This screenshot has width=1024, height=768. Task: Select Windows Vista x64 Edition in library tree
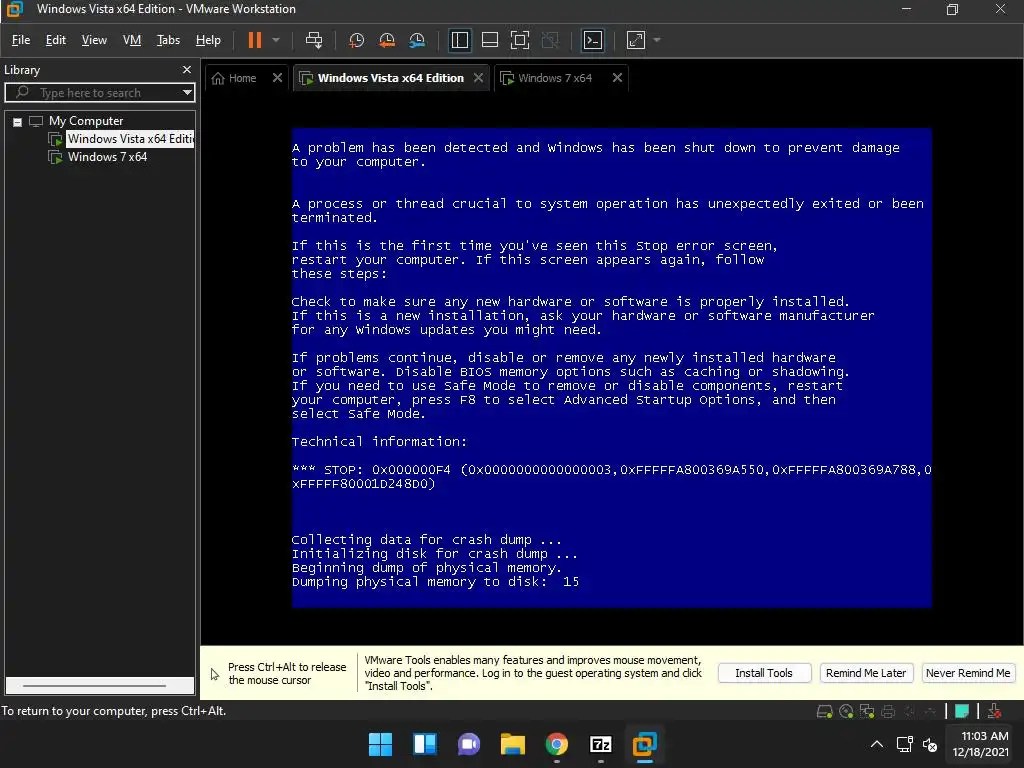point(130,138)
